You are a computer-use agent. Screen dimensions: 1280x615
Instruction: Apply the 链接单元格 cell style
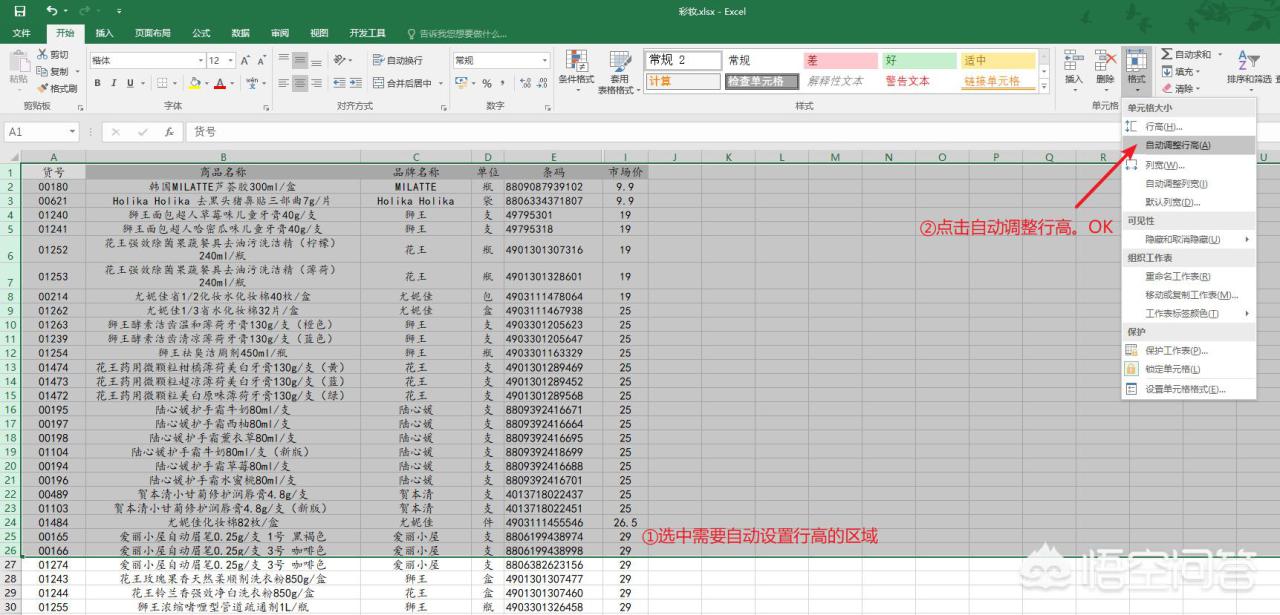[998, 81]
